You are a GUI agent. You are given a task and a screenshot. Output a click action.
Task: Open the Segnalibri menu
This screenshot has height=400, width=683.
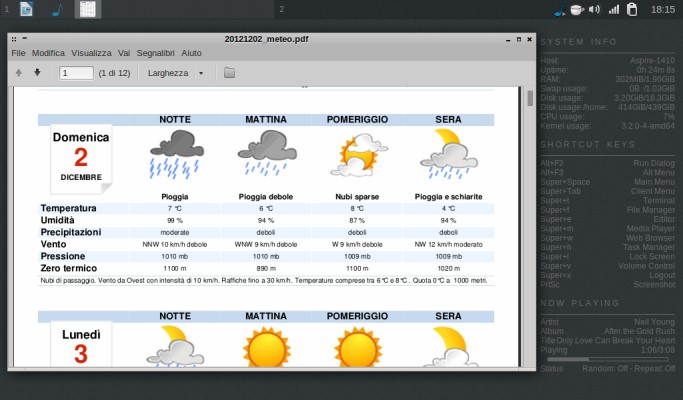[155, 52]
